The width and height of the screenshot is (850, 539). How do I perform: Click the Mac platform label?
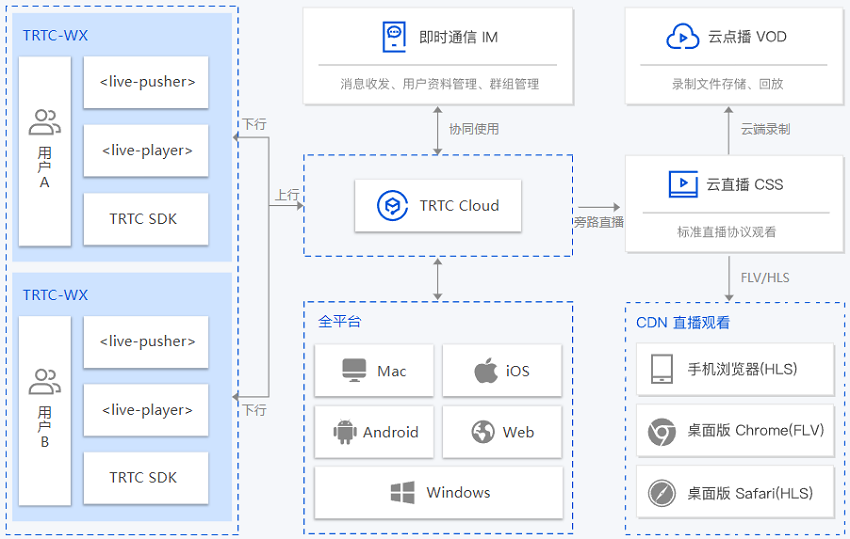pos(392,371)
